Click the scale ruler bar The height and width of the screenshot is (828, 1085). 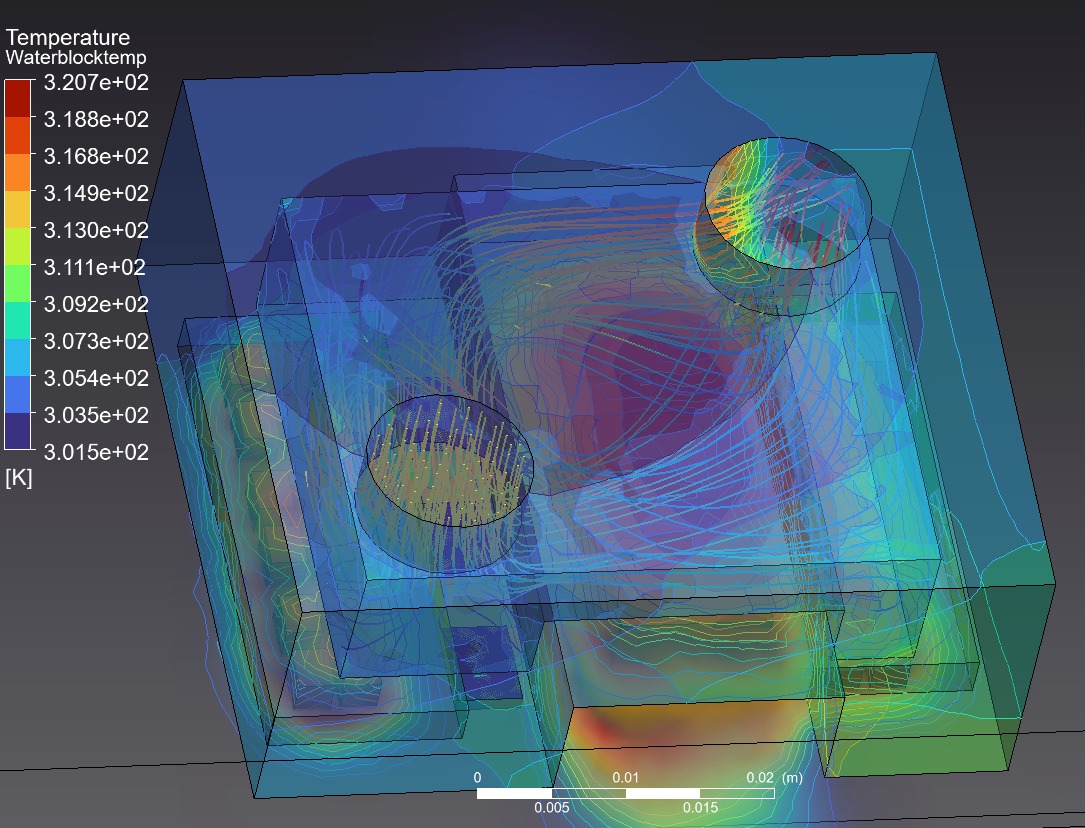626,793
